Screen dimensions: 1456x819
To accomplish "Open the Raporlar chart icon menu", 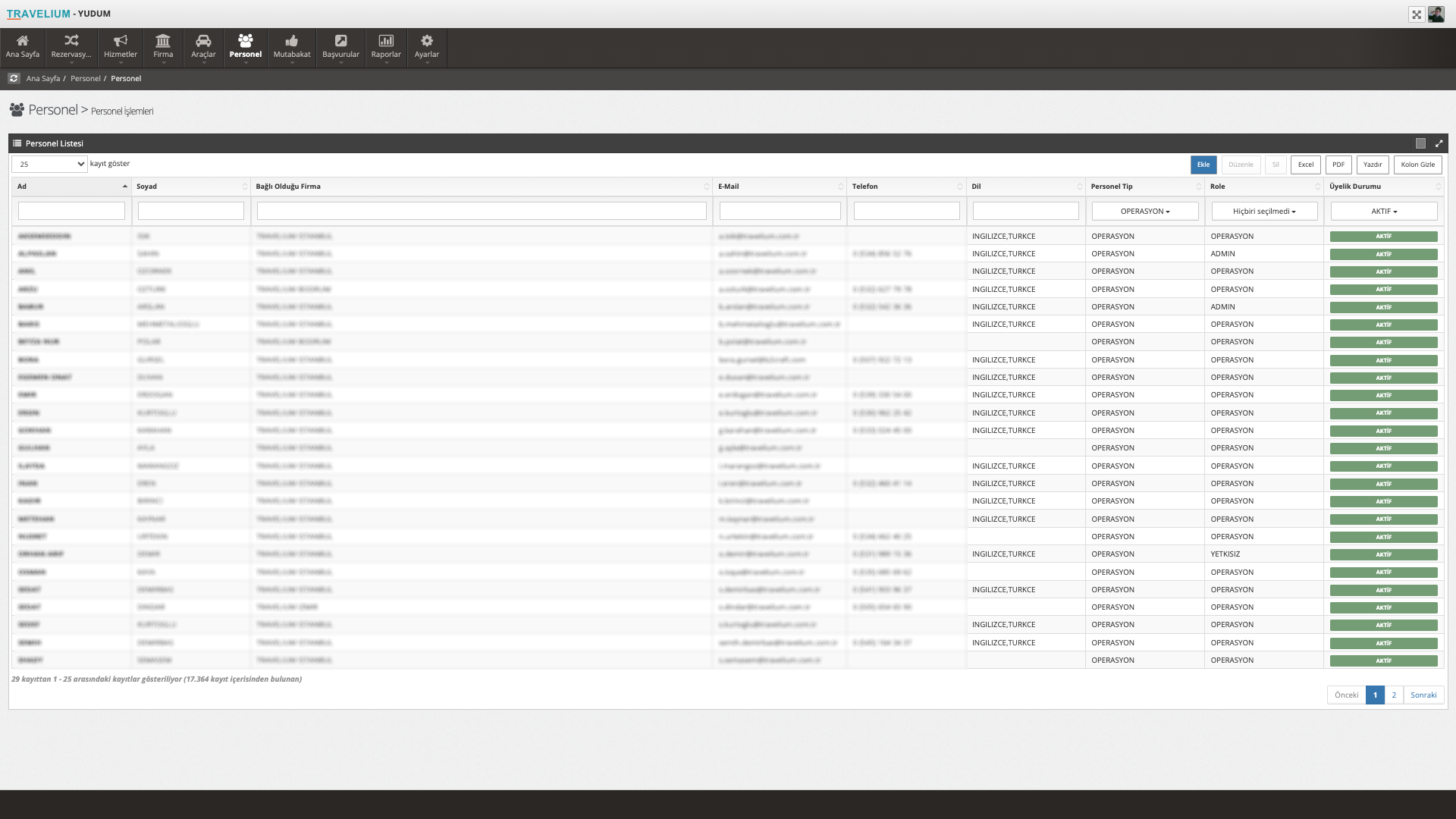I will pyautogui.click(x=386, y=46).
